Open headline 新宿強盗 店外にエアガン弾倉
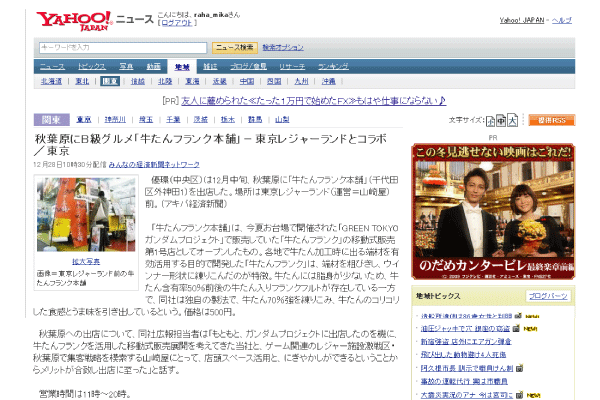Image resolution: width=600 pixels, height=400 pixels. click(x=466, y=342)
